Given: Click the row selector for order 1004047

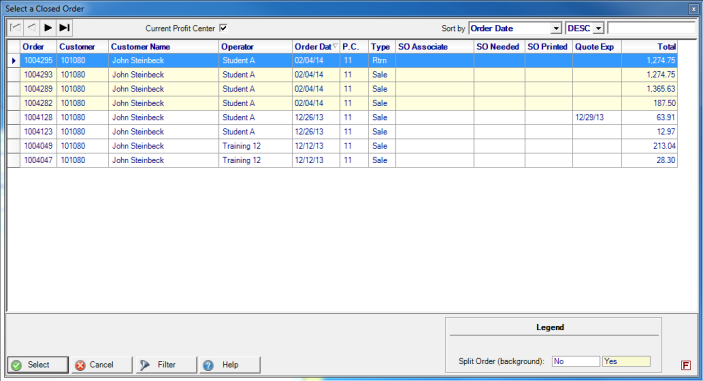Looking at the screenshot, I should (x=13, y=160).
